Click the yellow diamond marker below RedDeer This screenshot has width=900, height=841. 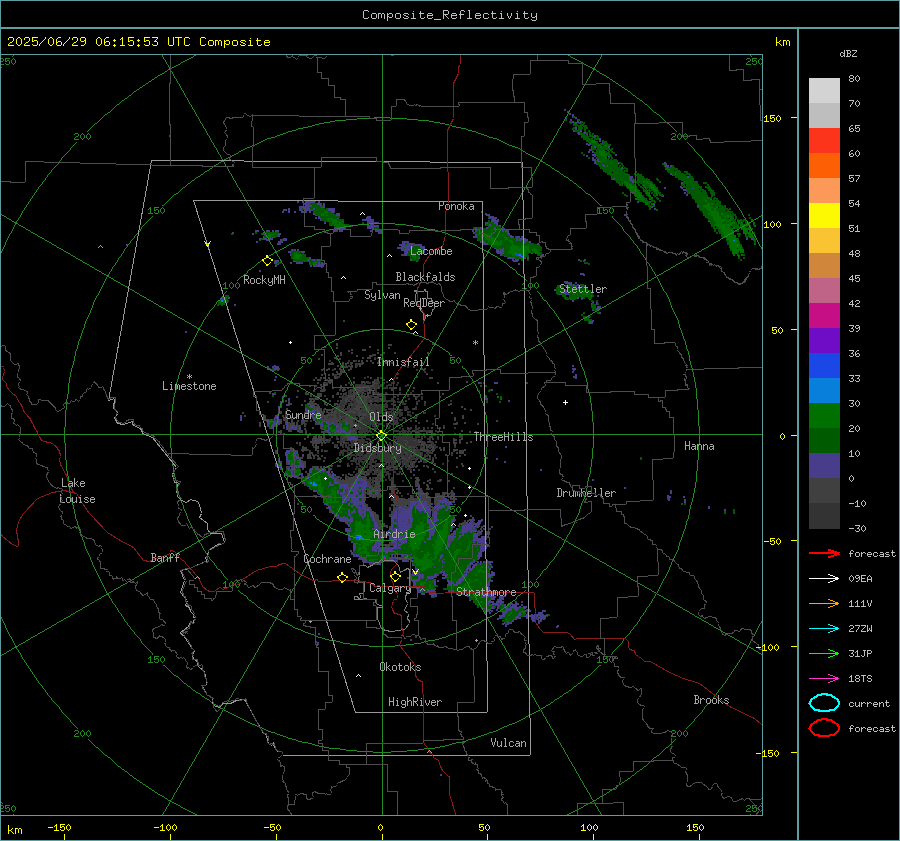411,325
